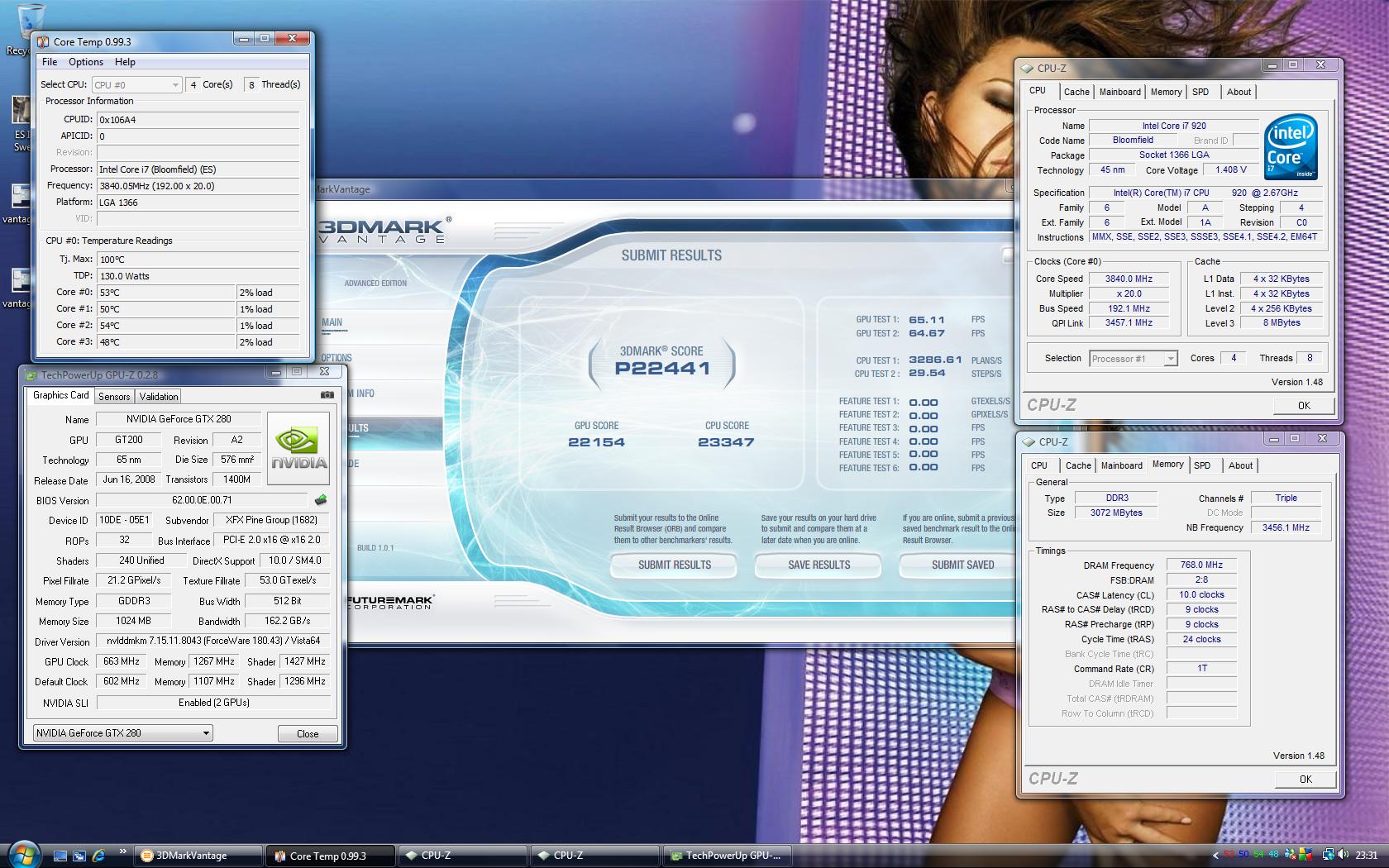Click the NVIDIA logo in GPU-Z
Viewport: 1389px width, 868px height.
click(x=298, y=448)
